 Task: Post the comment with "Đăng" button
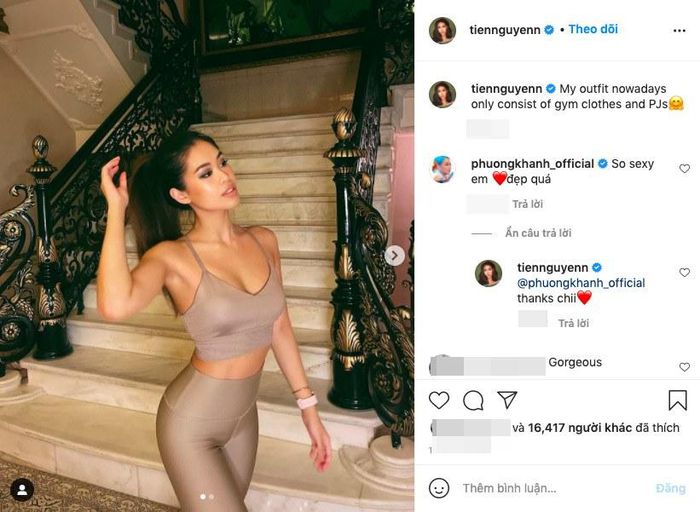pyautogui.click(x=671, y=488)
